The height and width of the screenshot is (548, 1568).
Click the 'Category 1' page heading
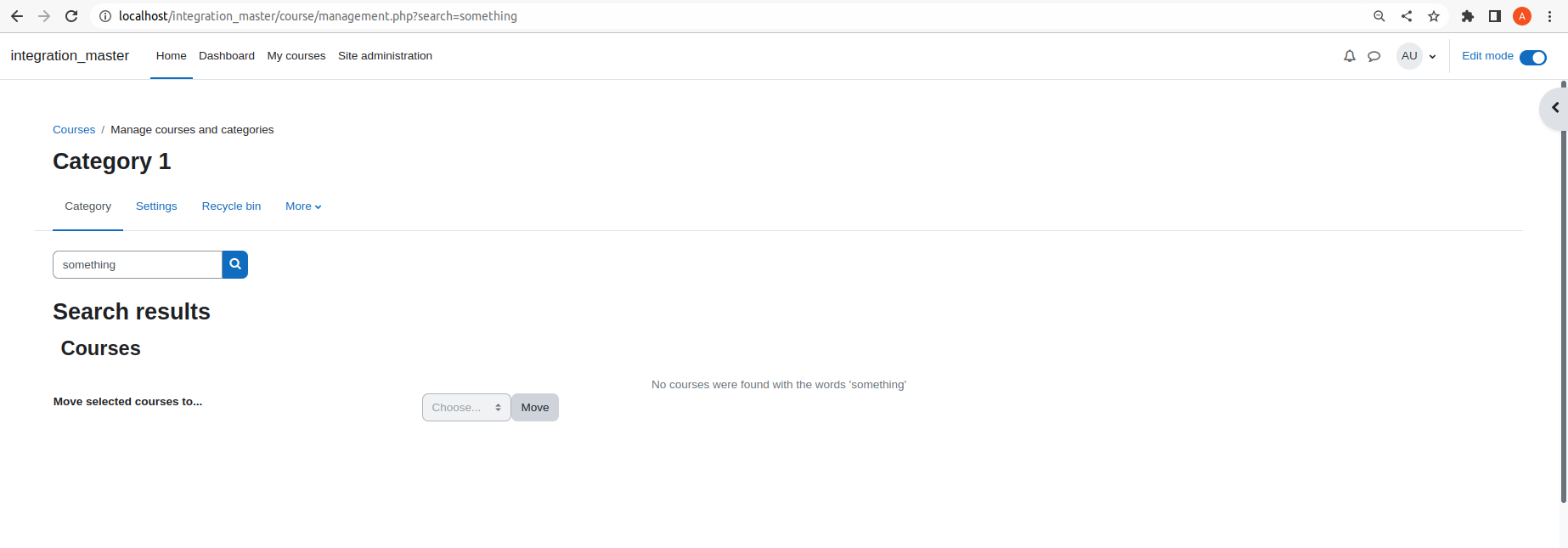tap(112, 161)
